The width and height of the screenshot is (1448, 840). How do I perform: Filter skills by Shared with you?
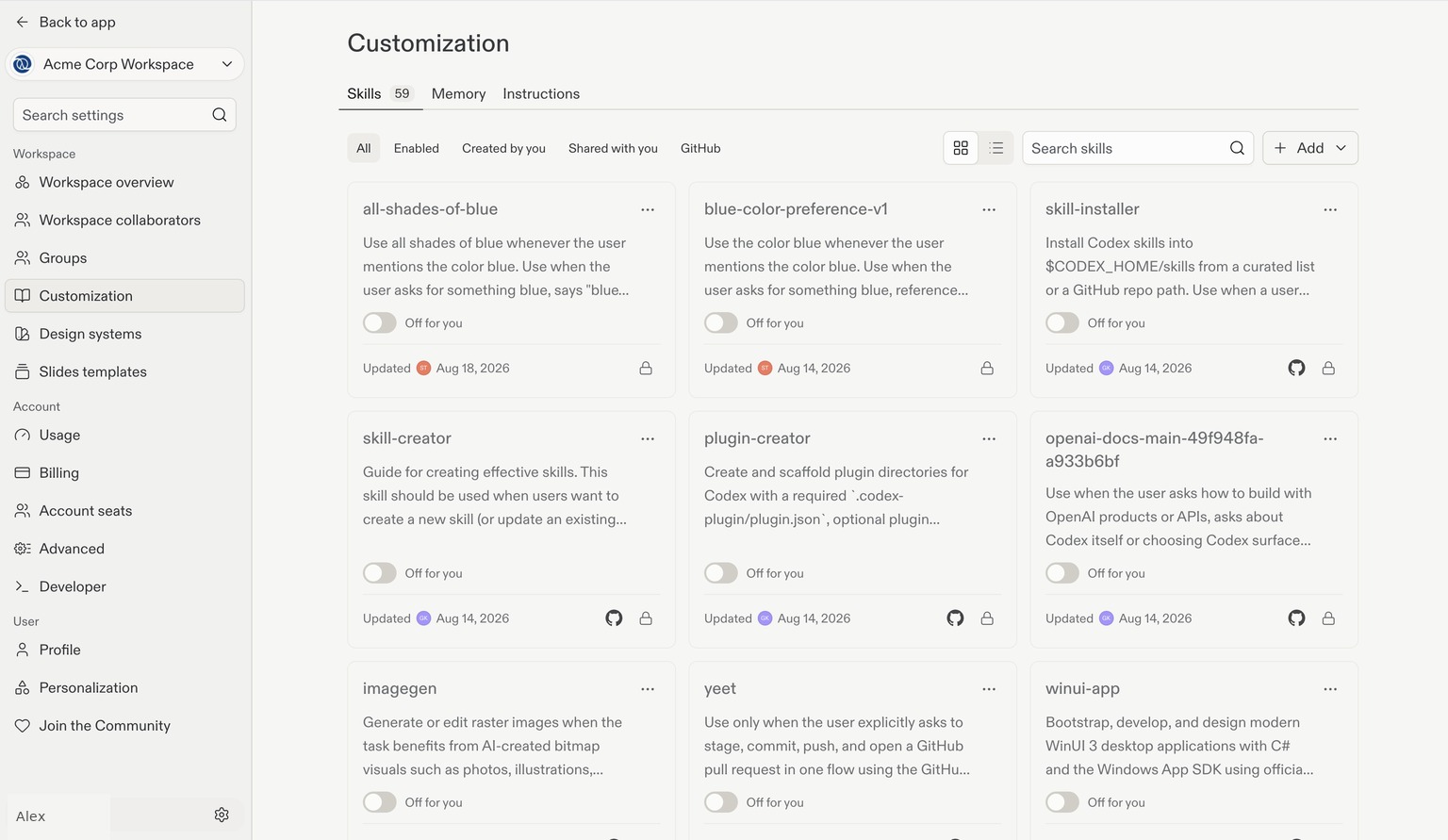click(613, 148)
